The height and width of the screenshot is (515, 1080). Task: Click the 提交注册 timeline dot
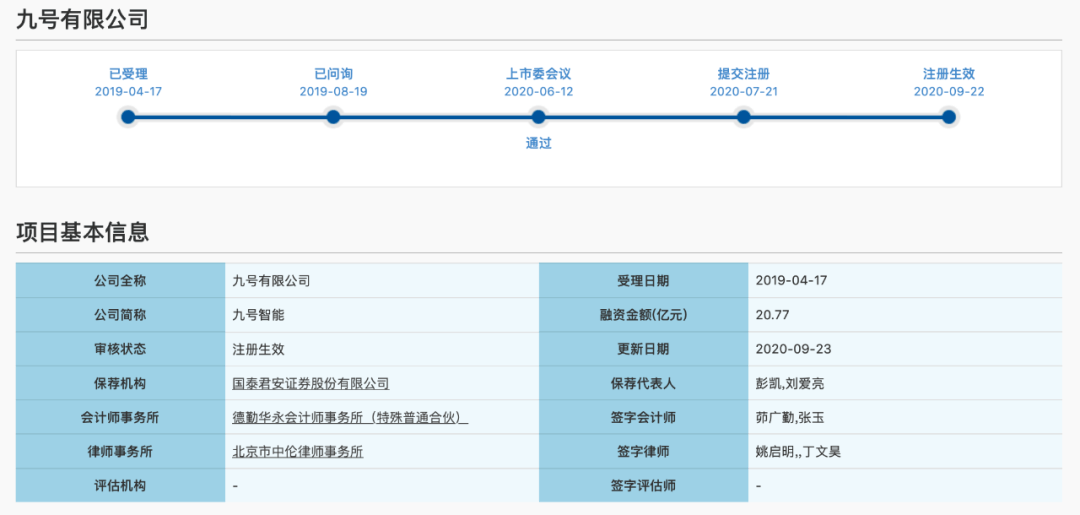tap(743, 118)
